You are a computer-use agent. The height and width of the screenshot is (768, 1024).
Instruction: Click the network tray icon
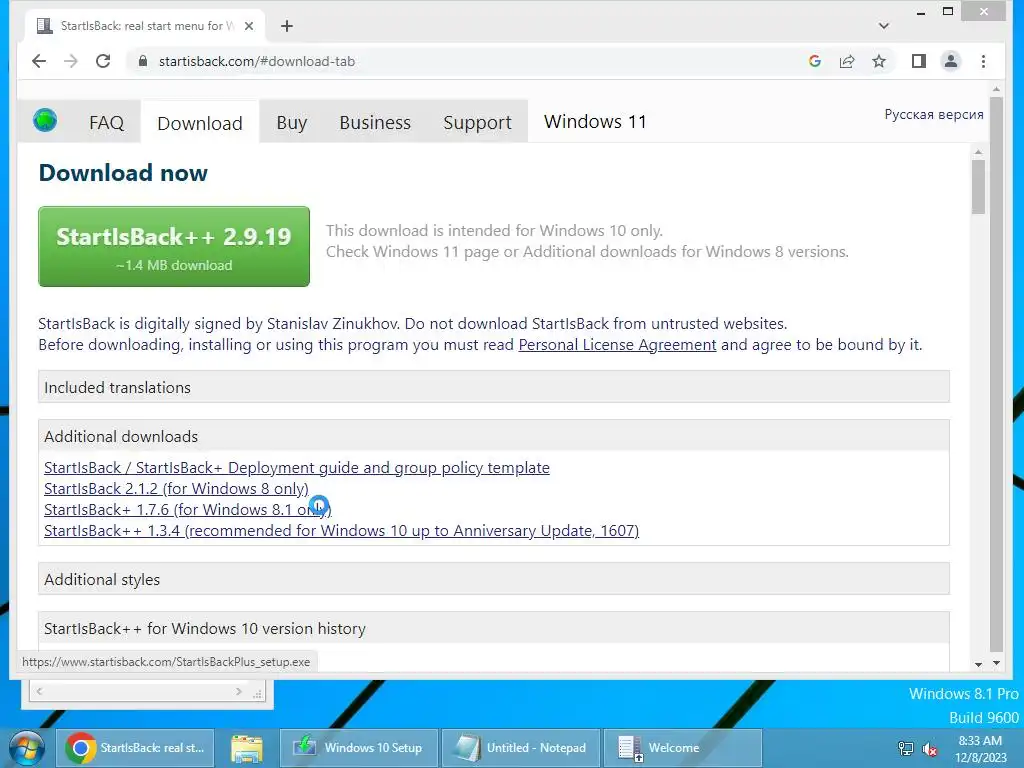tap(906, 749)
